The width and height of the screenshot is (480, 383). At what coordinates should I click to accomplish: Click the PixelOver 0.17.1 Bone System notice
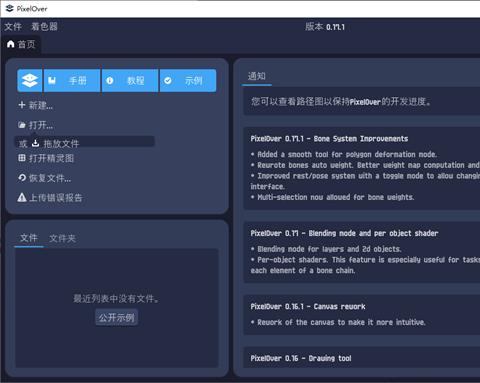coord(362,168)
